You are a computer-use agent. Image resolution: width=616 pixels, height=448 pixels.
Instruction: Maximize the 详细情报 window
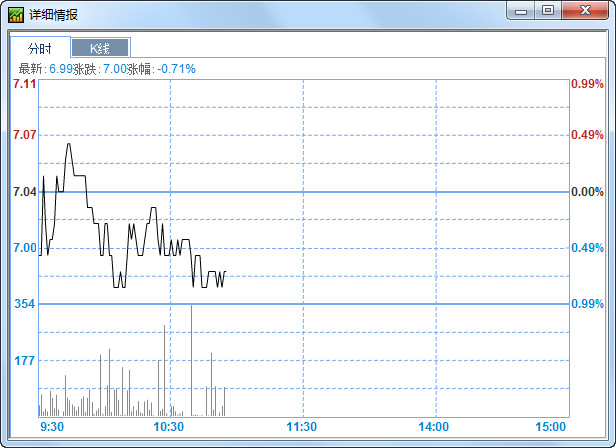(x=548, y=11)
